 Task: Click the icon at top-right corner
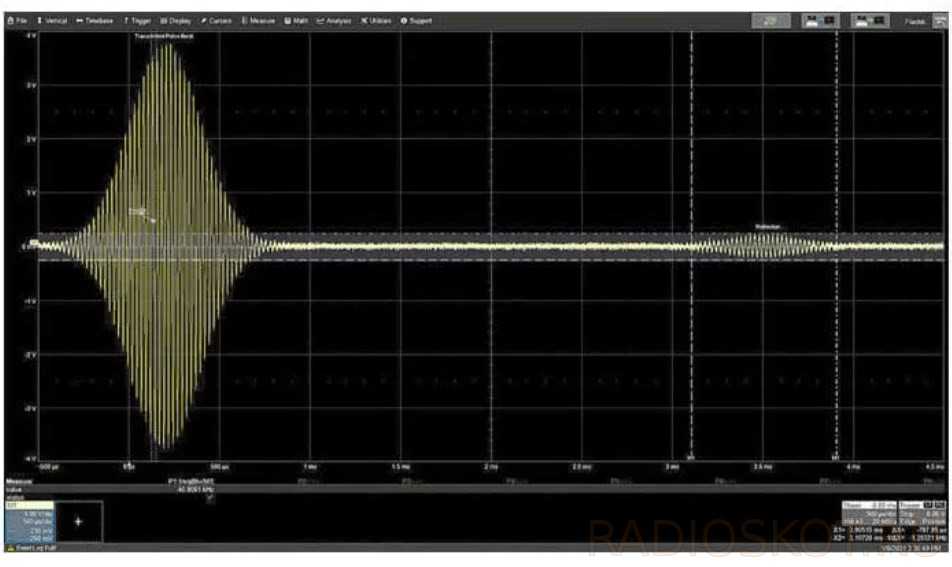tap(939, 20)
